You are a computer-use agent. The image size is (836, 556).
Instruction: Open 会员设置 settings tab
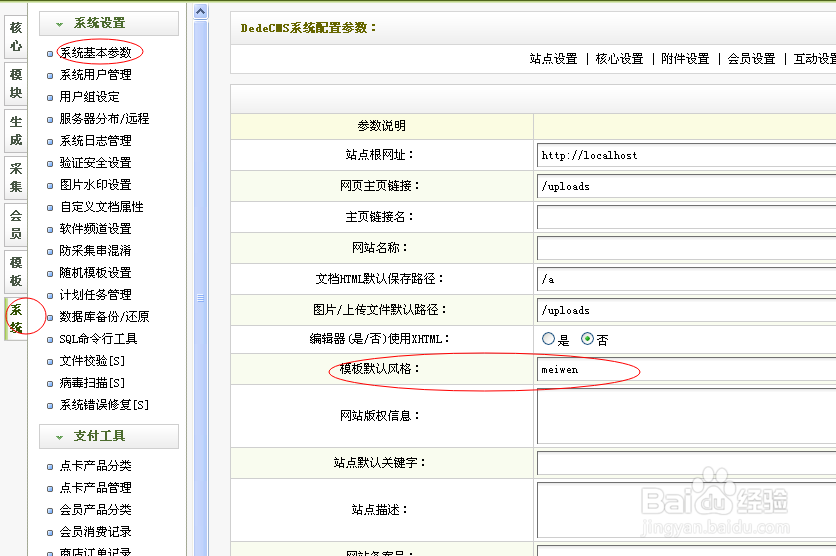[751, 59]
